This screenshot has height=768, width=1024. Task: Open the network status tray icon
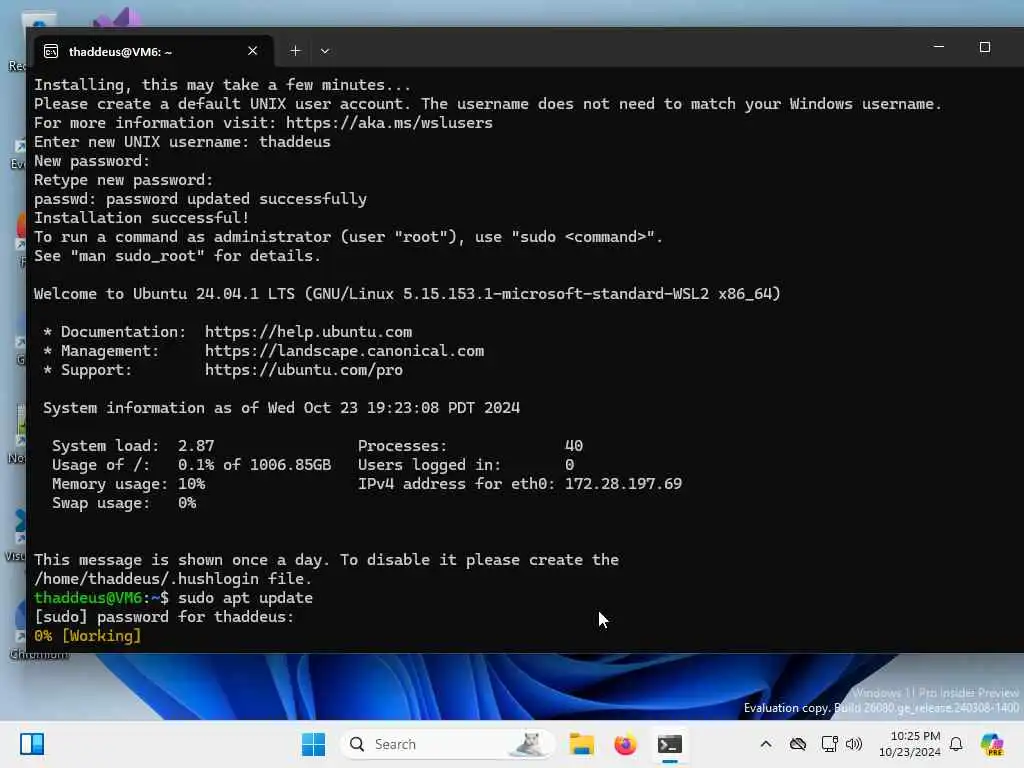click(x=829, y=744)
